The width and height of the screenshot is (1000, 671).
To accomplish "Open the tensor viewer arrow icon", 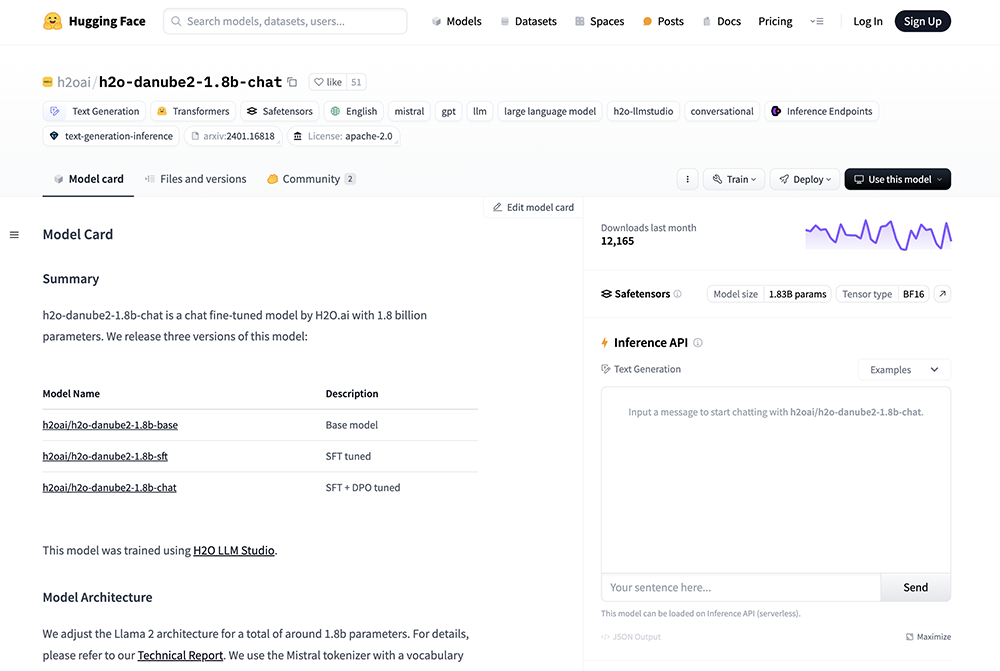I will (942, 294).
